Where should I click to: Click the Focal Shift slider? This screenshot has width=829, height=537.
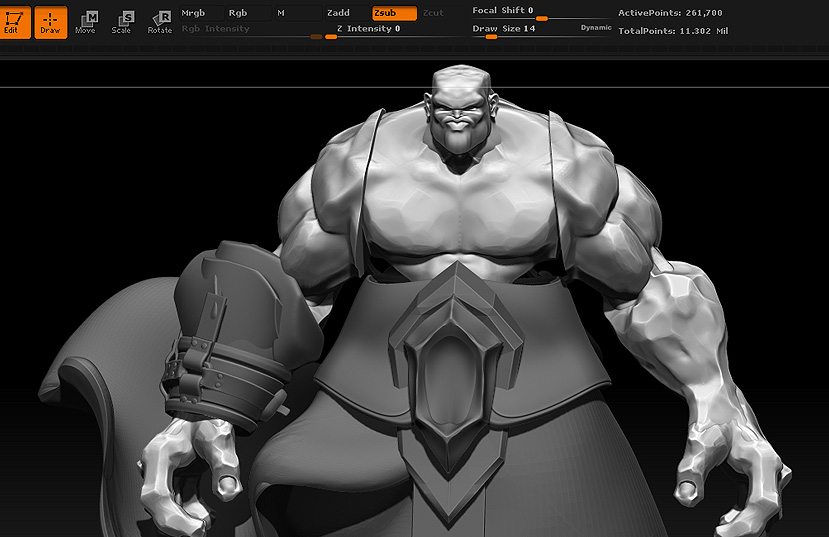pyautogui.click(x=541, y=13)
